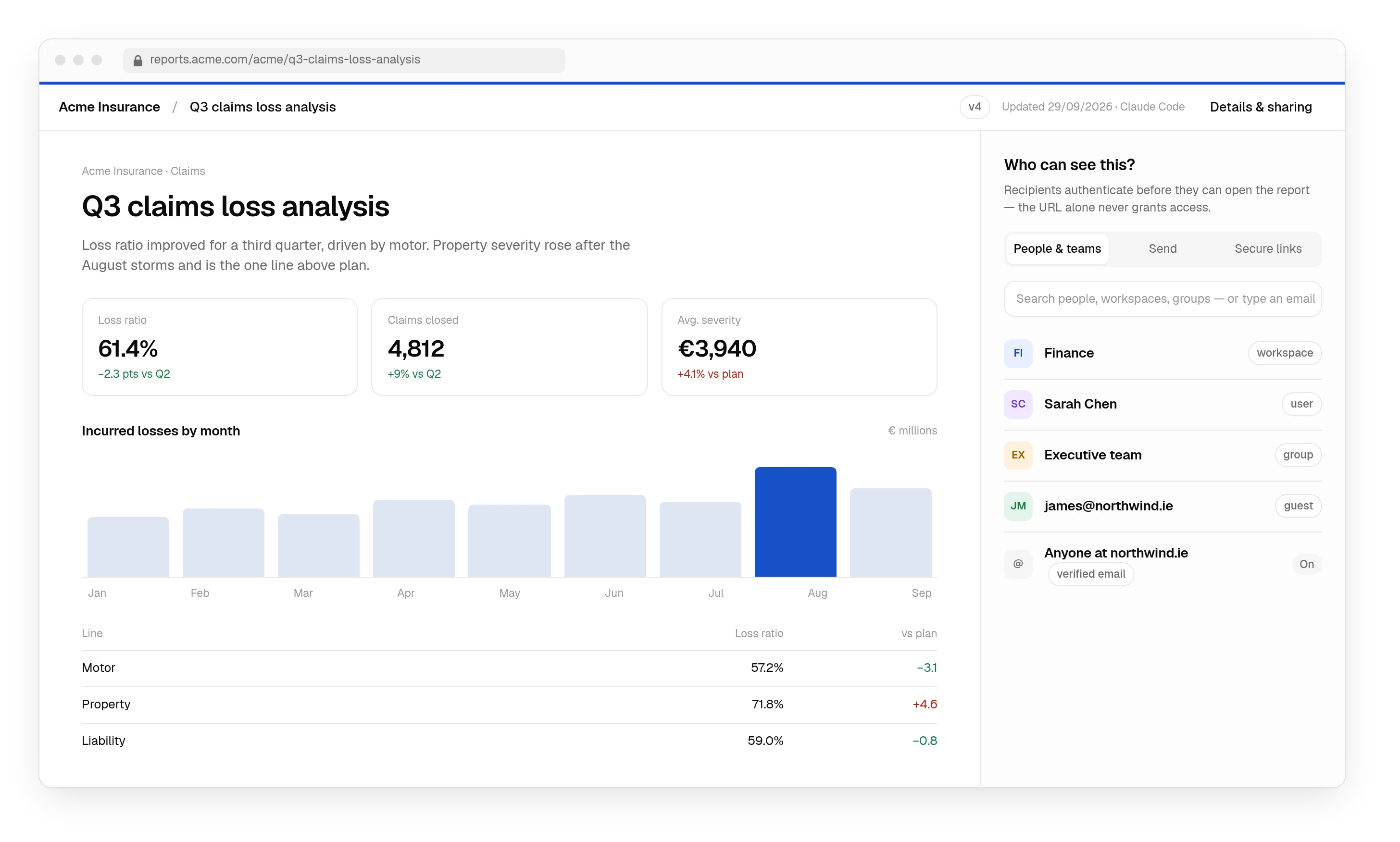Select the September bar in the chart
Viewport: 1400px width, 842px height.
tap(890, 533)
